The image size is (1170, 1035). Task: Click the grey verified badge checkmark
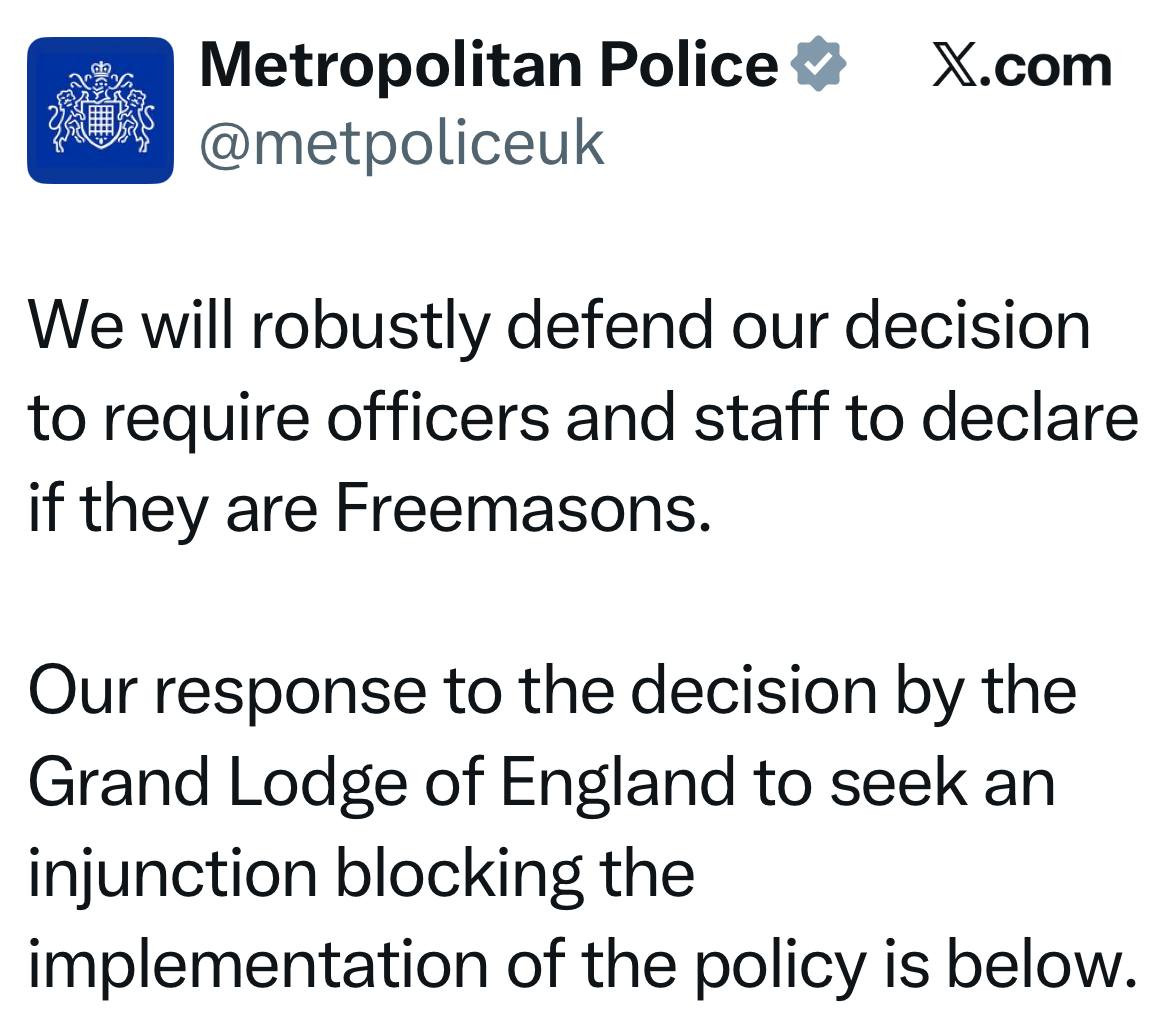[818, 66]
